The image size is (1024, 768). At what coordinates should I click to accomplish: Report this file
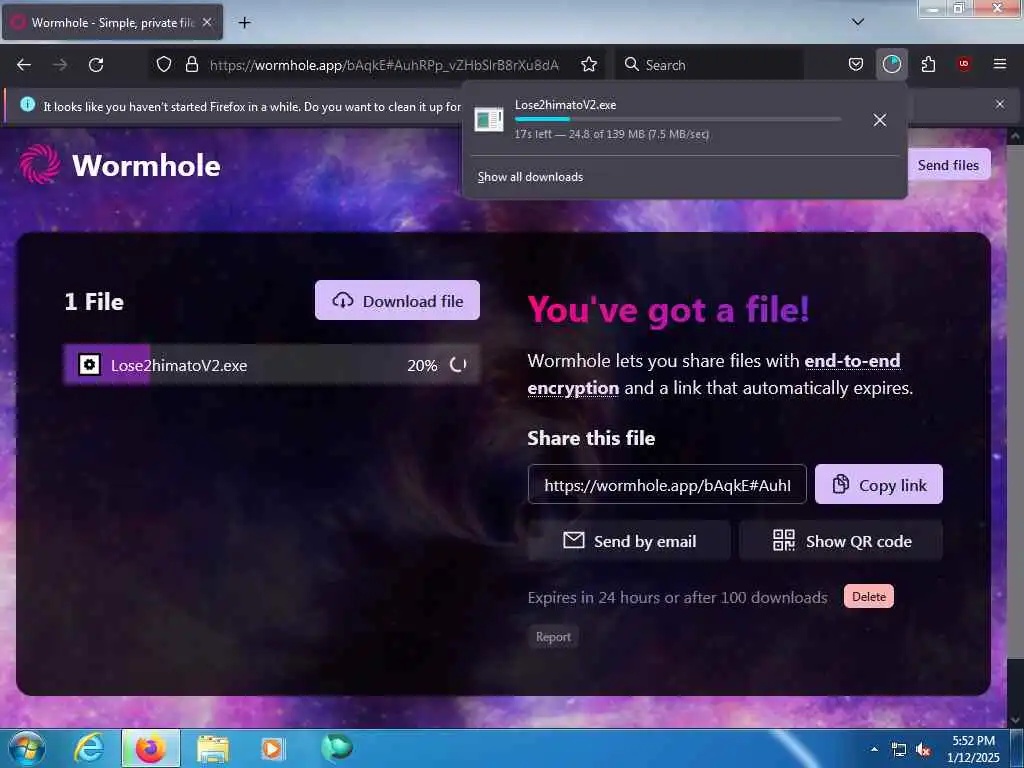[x=553, y=637]
